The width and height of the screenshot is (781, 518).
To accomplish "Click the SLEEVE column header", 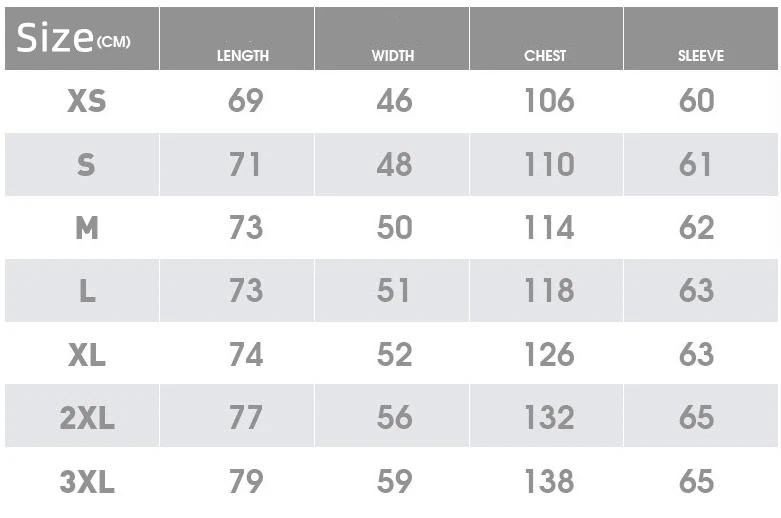I will tap(700, 56).
